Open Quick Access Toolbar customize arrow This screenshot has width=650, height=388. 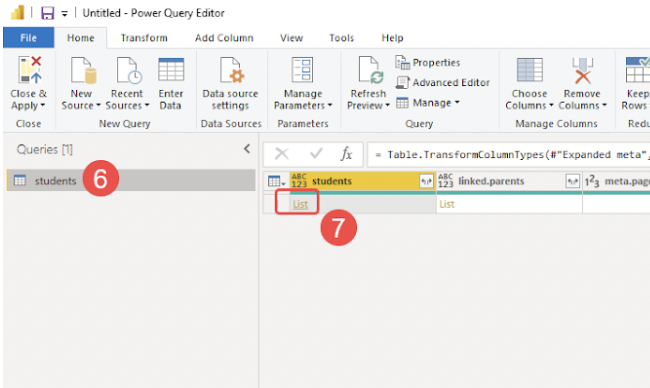click(65, 14)
